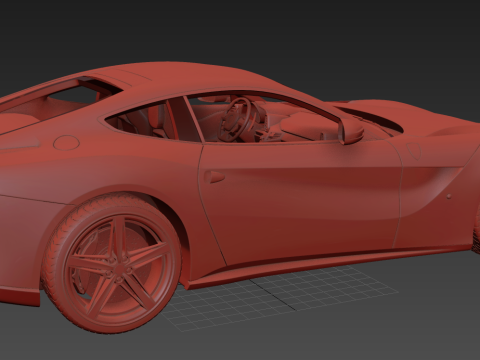Click the shield badge on the front fender
Image resolution: width=480 pixels, height=360 pixels.
coord(413,151)
